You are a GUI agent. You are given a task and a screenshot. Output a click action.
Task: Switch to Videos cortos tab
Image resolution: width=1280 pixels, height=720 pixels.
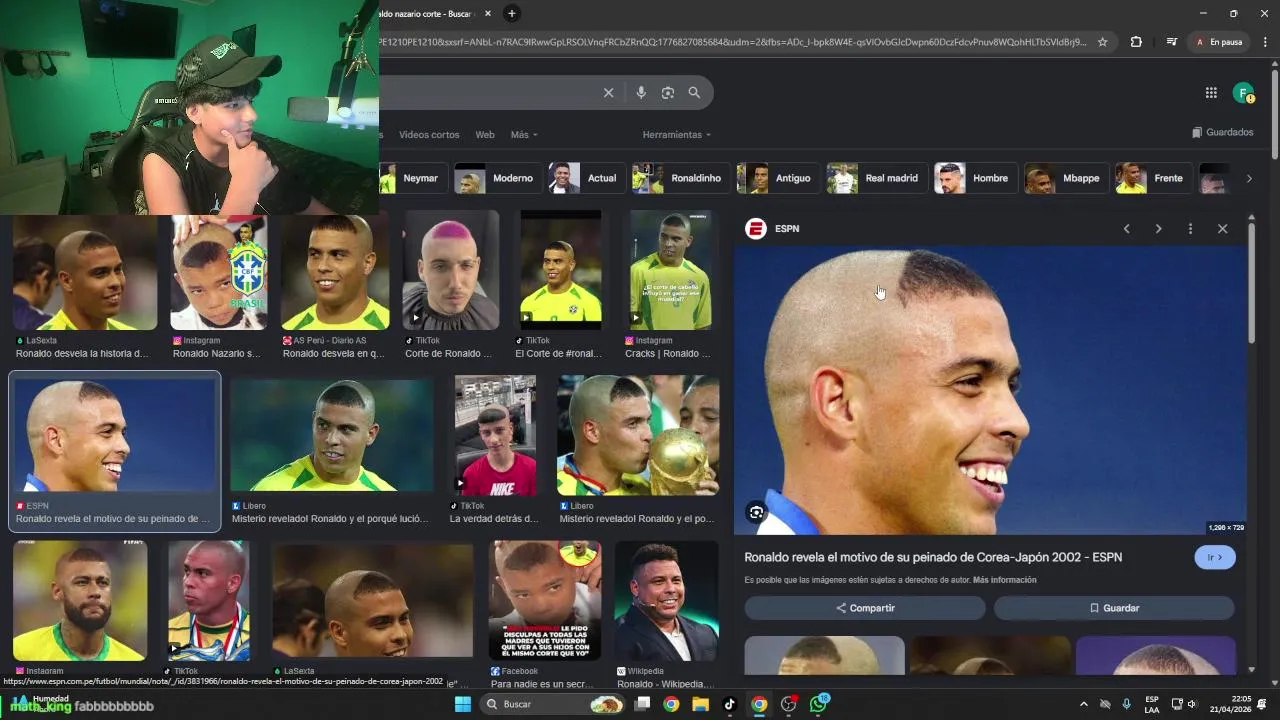pos(429,135)
